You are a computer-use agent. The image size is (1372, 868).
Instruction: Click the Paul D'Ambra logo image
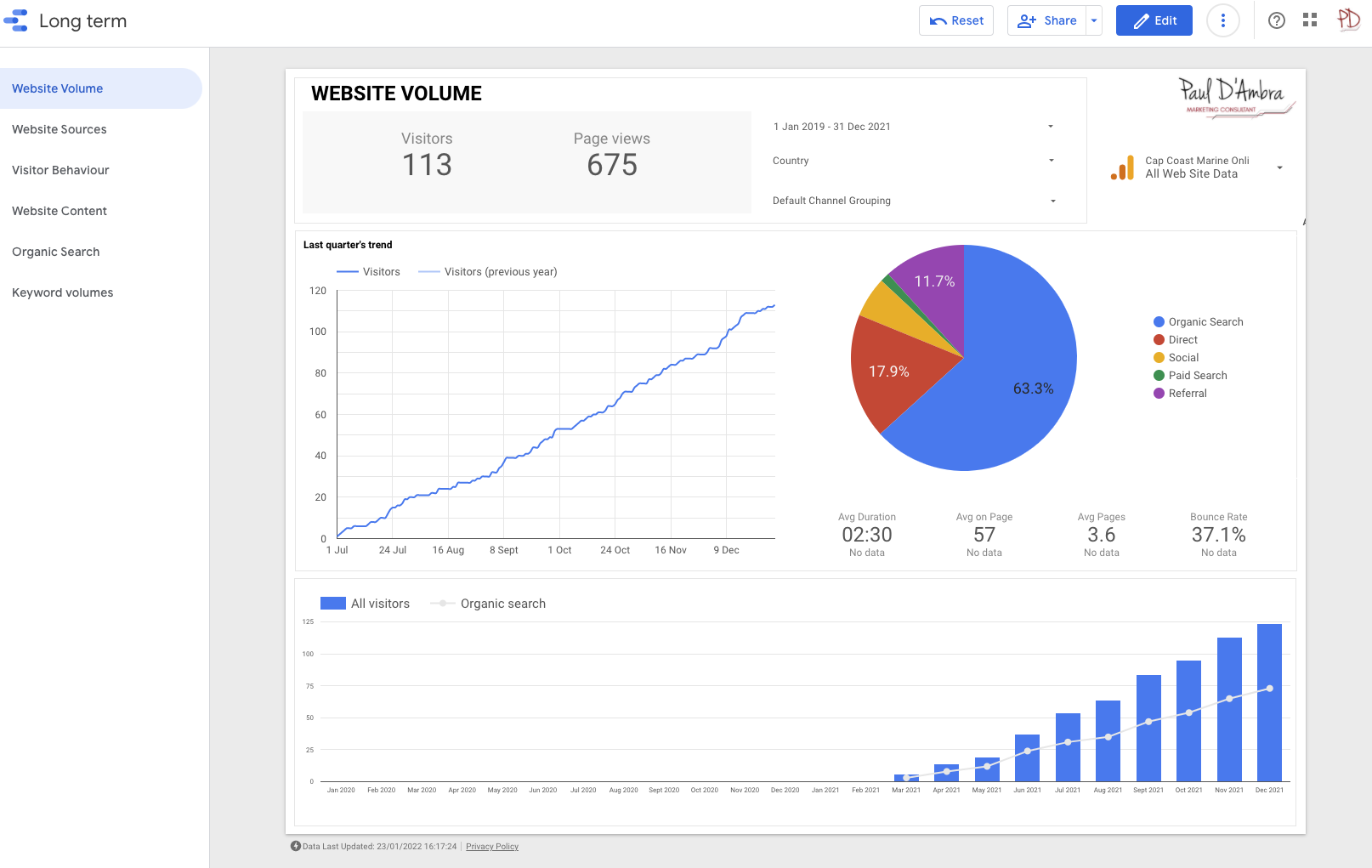[x=1236, y=97]
